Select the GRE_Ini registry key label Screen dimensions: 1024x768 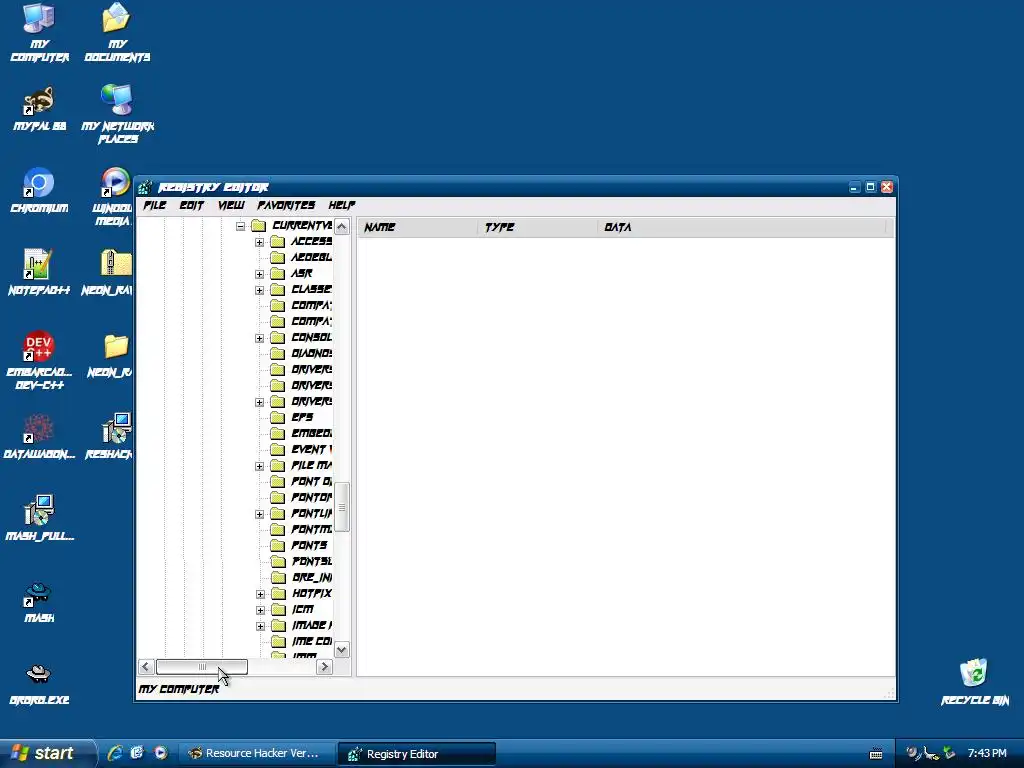[x=311, y=577]
